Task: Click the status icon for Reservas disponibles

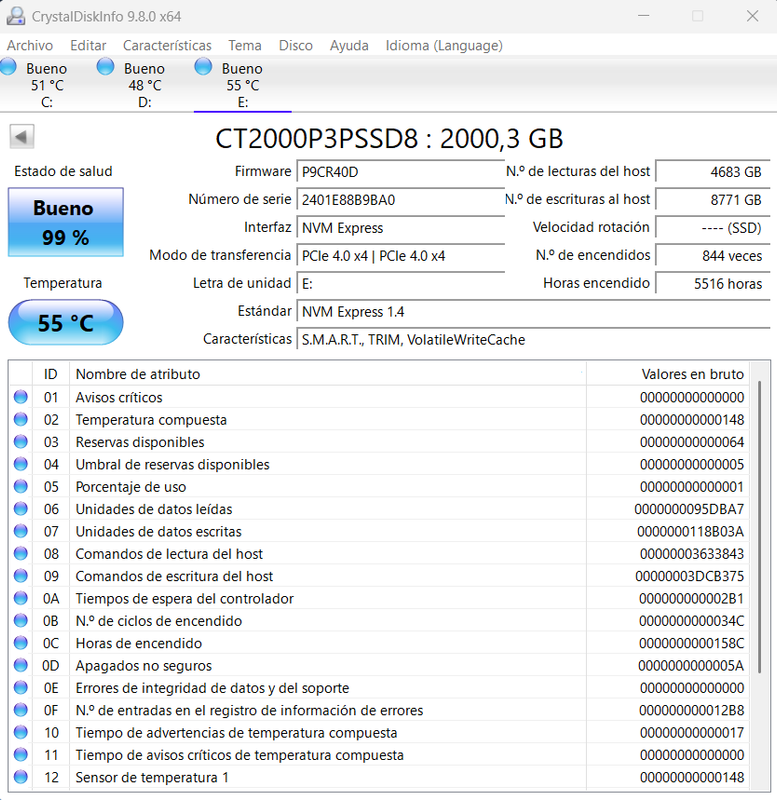Action: point(21,442)
